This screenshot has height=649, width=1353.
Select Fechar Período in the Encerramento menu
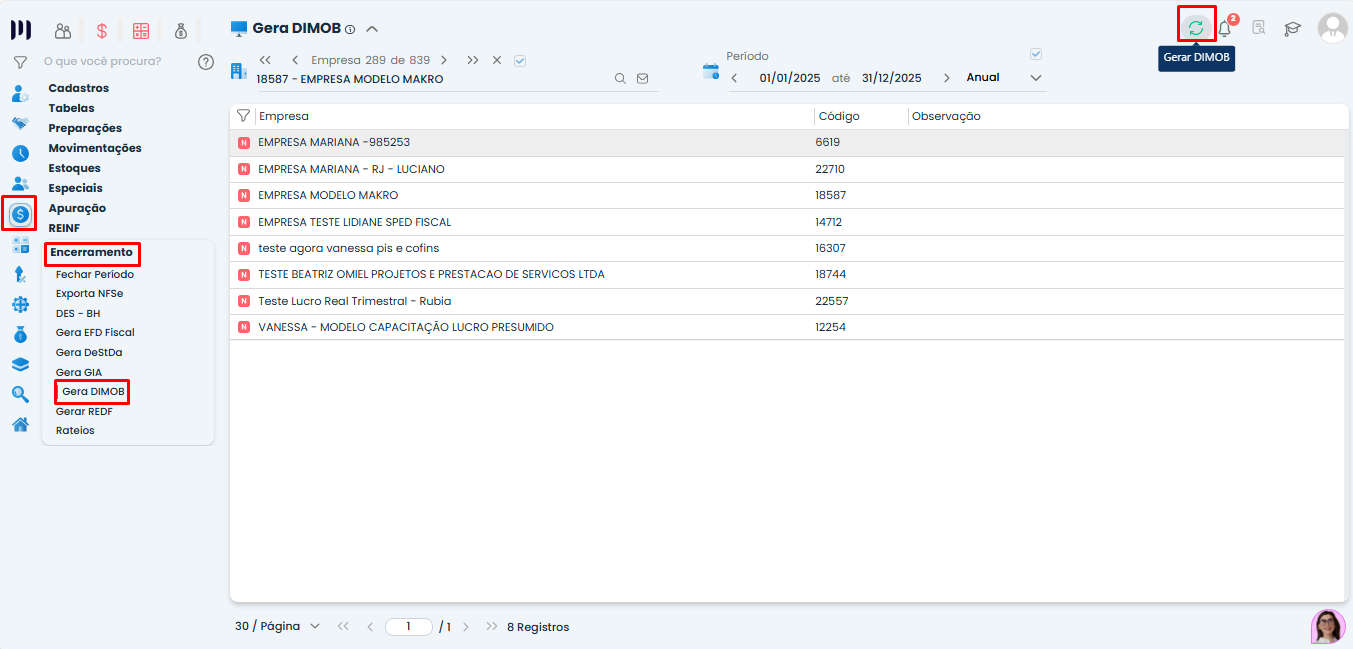95,274
